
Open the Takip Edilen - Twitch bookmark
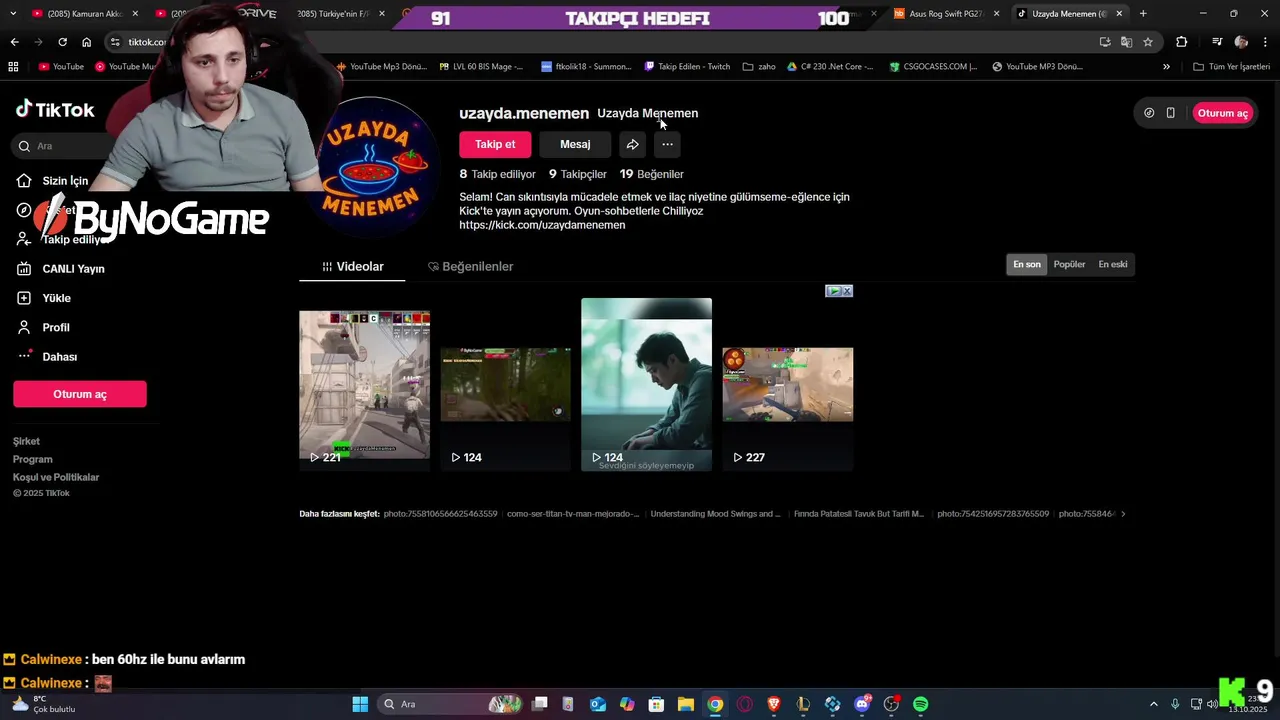[687, 67]
